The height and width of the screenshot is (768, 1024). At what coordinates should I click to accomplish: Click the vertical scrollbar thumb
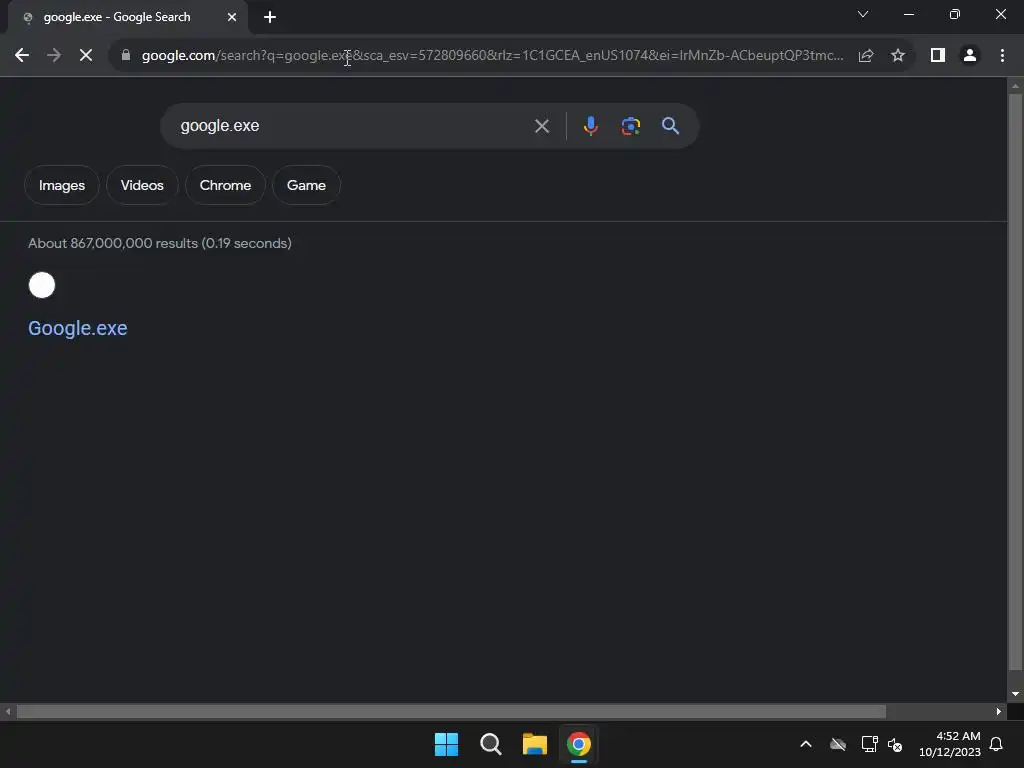point(1015,382)
